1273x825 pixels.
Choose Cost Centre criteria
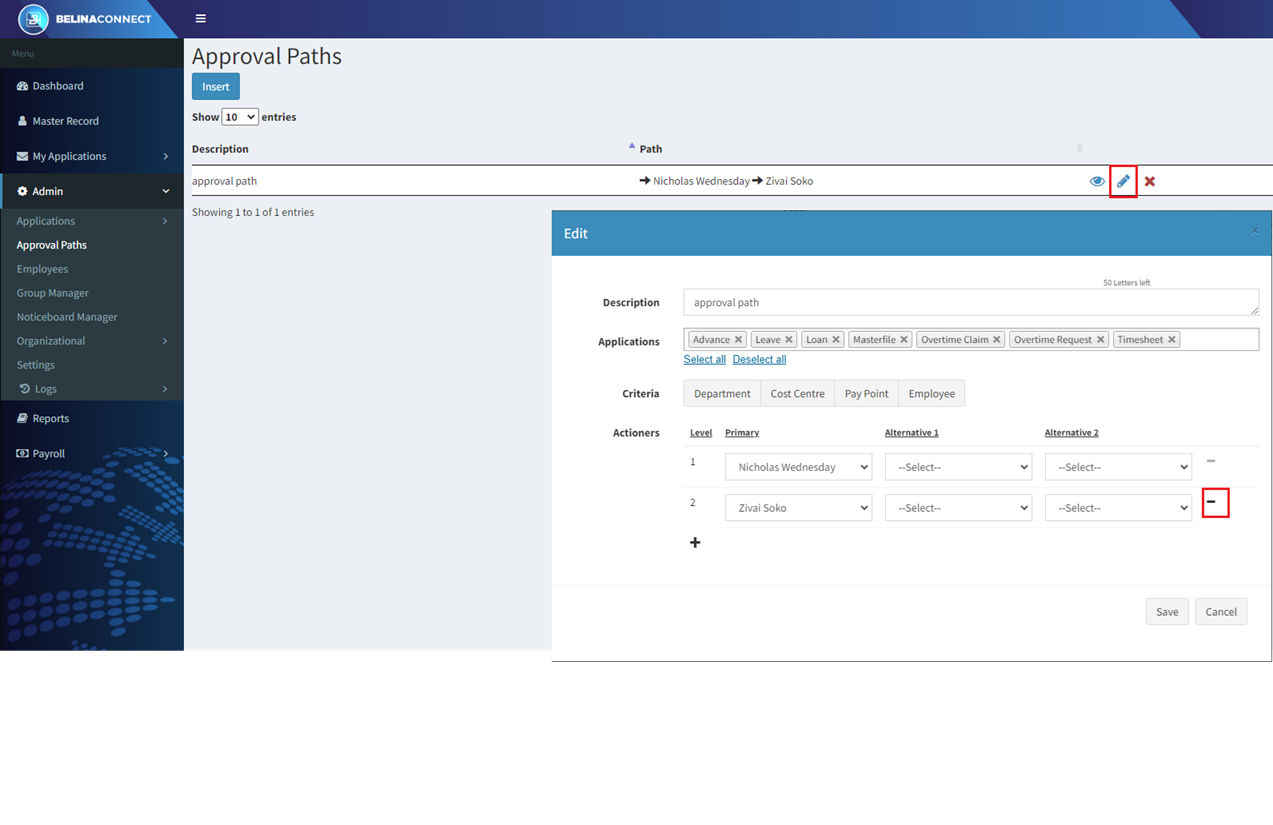[797, 394]
